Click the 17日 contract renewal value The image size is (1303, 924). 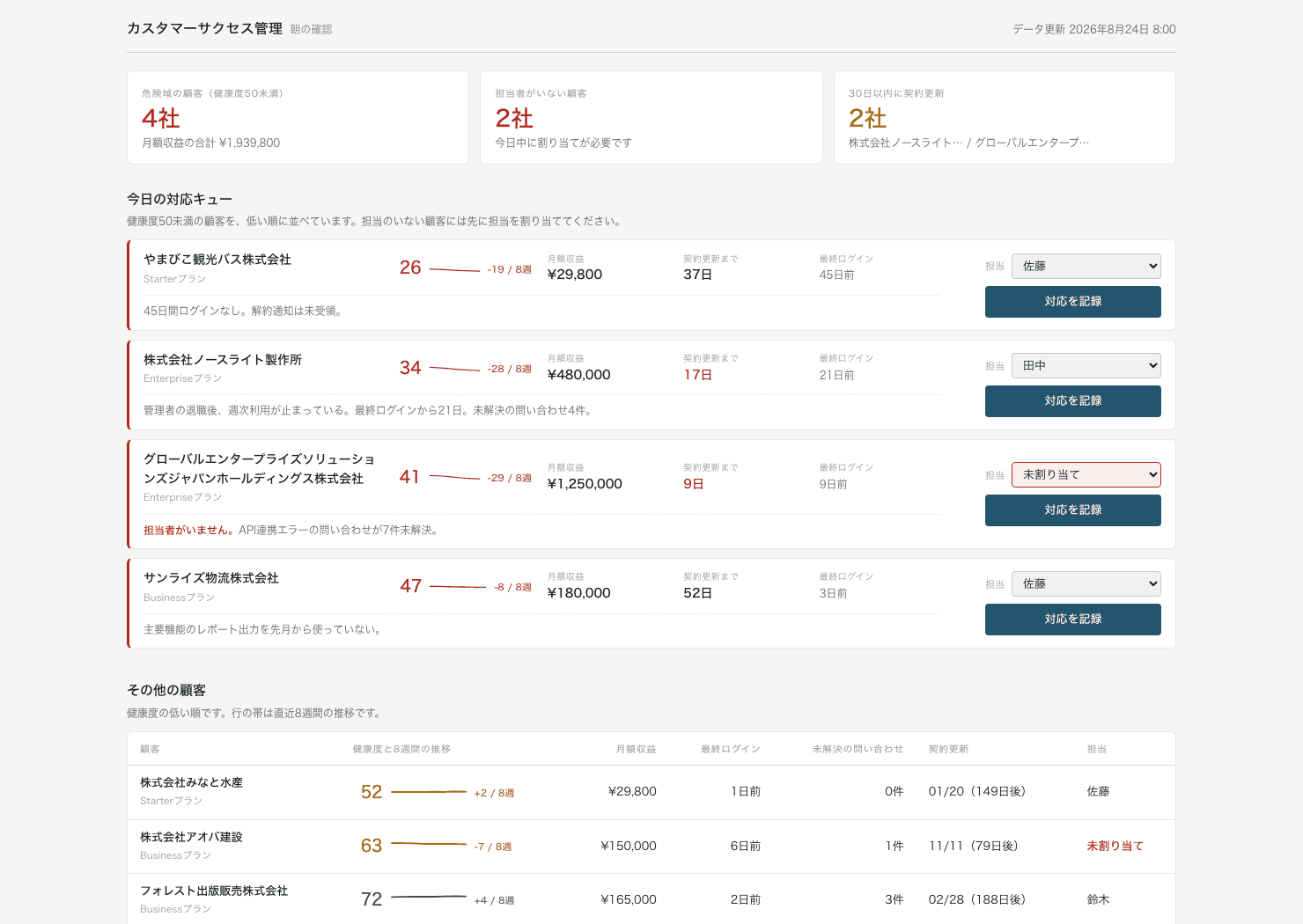tap(698, 375)
